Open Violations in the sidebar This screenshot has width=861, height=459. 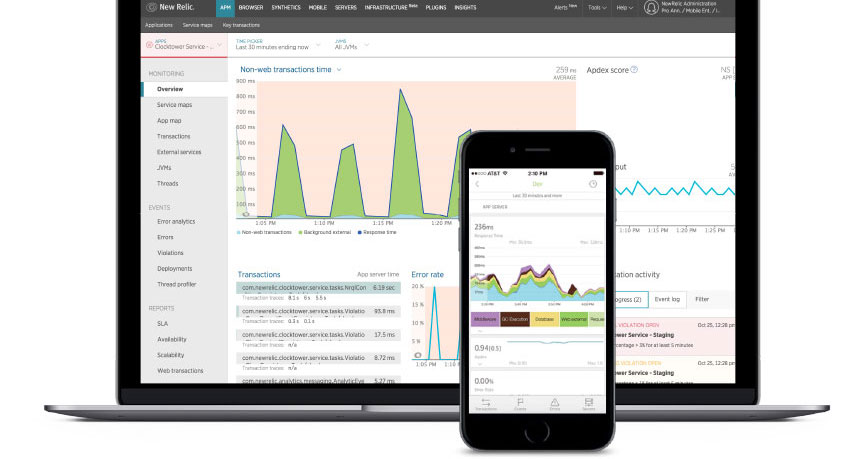170,253
